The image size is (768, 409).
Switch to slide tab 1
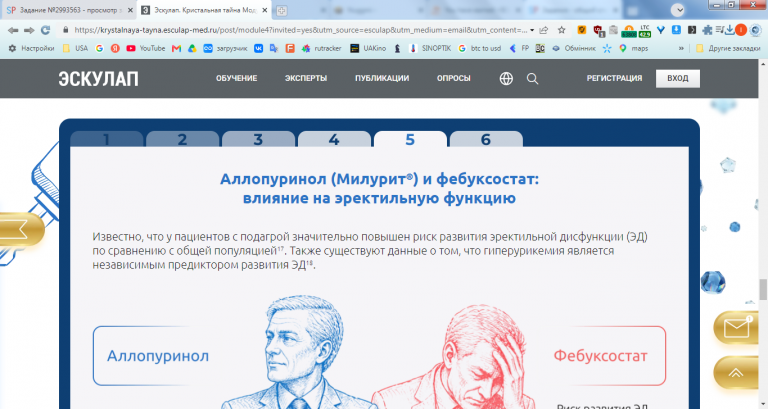(106, 139)
